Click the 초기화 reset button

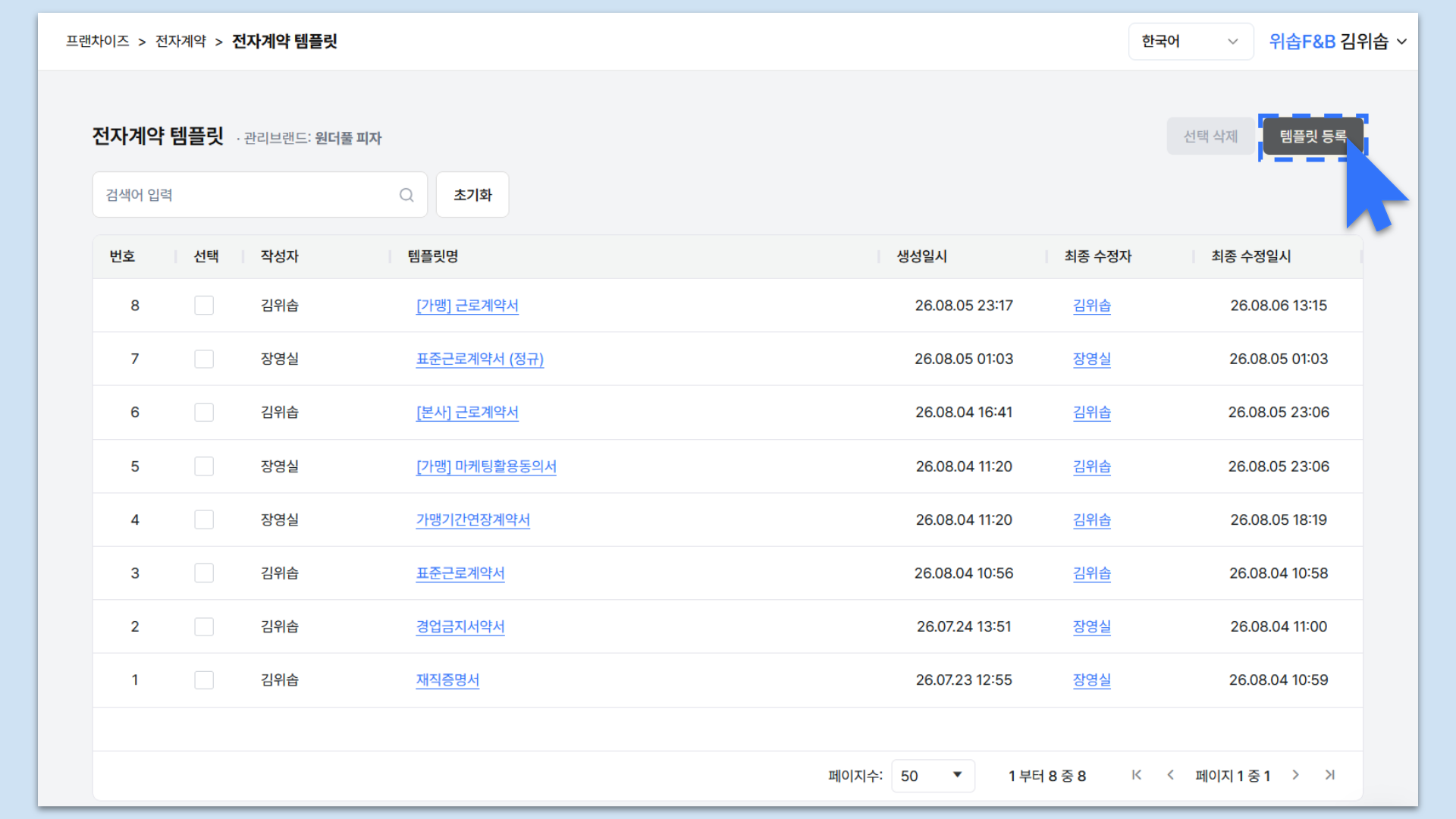pyautogui.click(x=472, y=195)
